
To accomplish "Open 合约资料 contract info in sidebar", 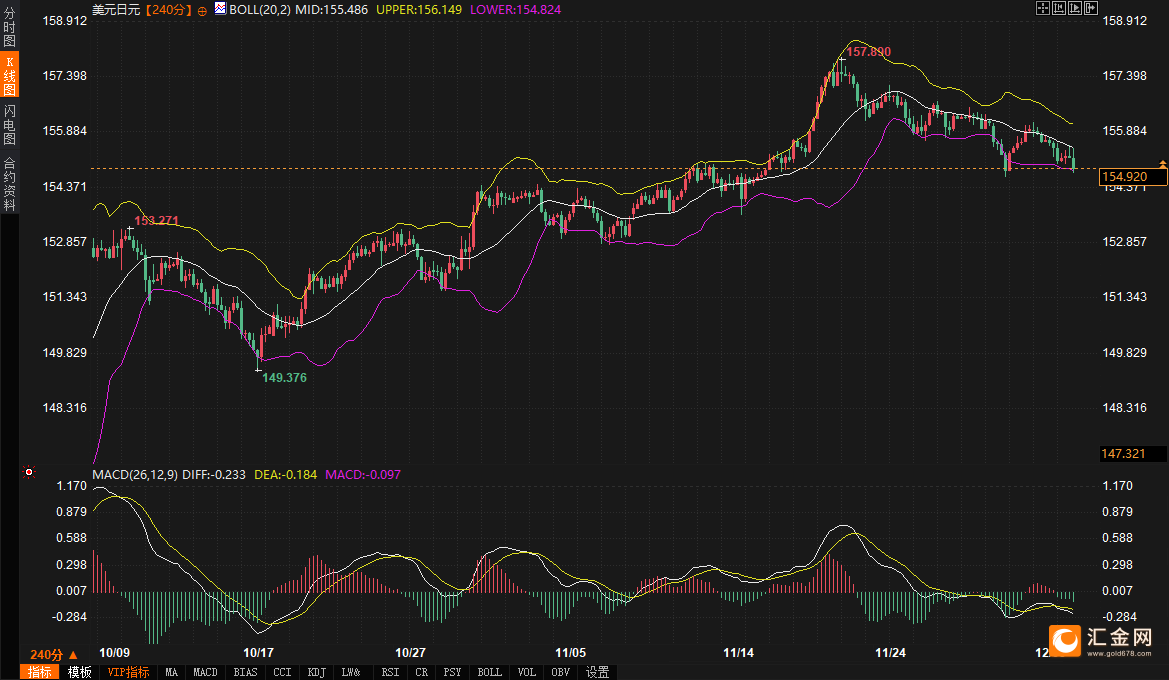I will tap(9, 183).
